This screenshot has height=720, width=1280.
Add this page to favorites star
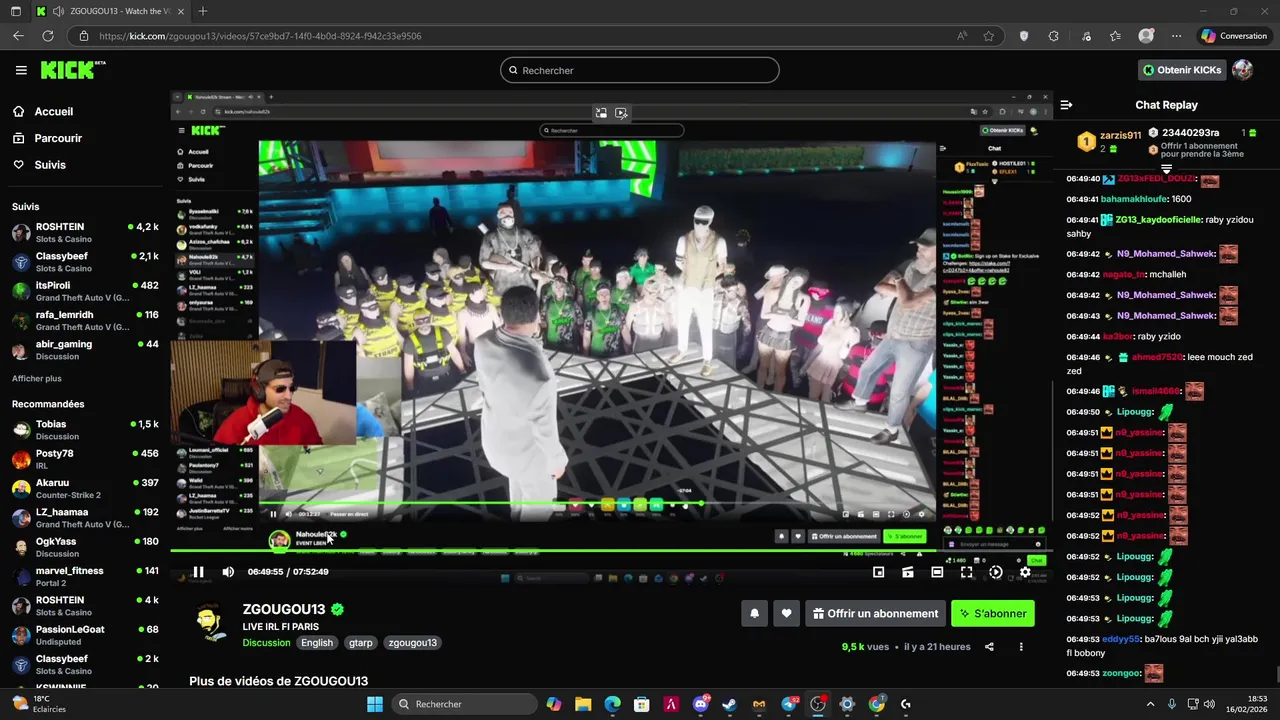click(989, 36)
